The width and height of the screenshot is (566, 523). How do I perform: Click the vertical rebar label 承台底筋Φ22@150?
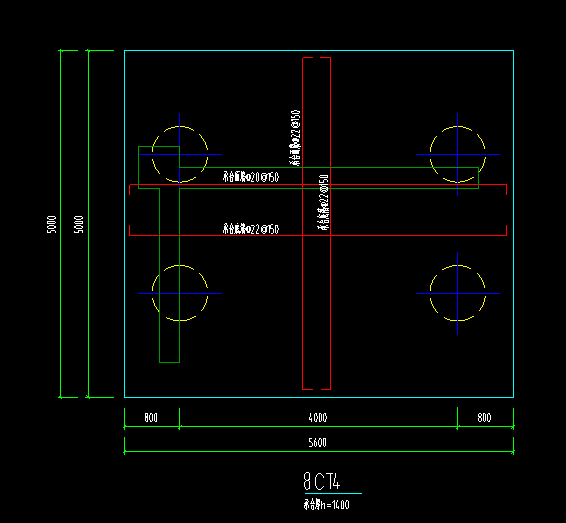click(323, 202)
